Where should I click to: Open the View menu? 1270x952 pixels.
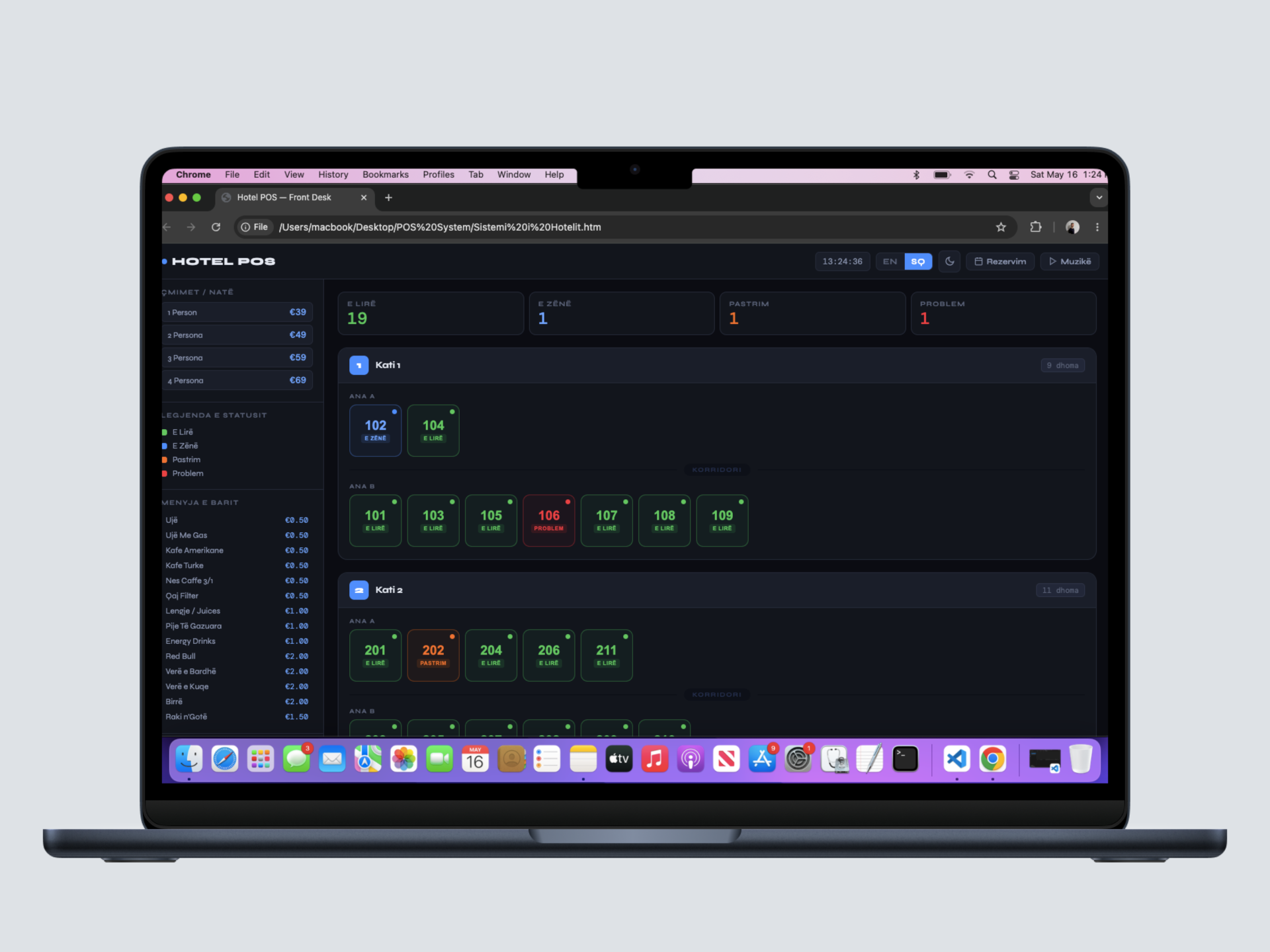294,175
